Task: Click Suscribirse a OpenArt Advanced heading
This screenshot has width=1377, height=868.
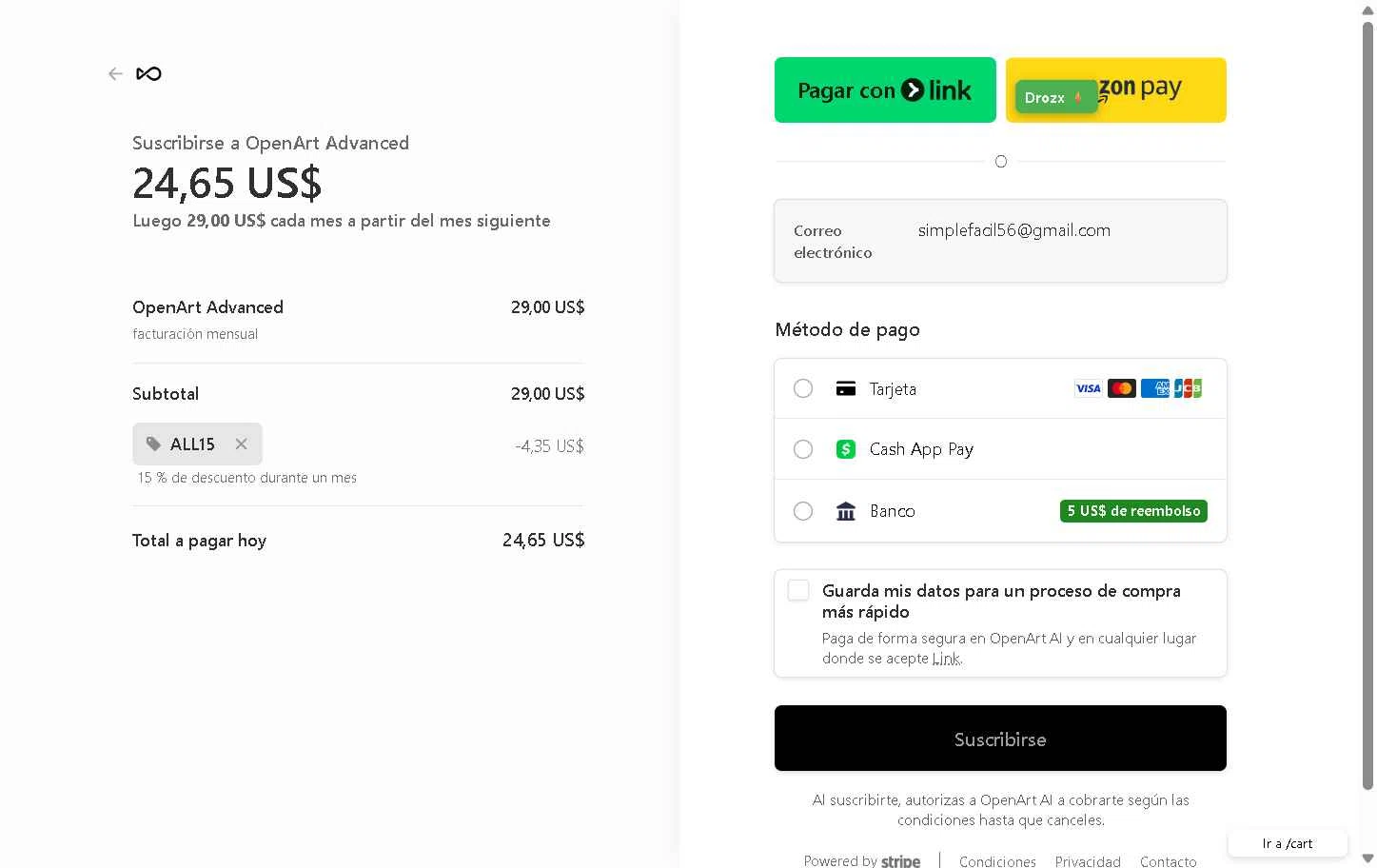Action: click(x=270, y=143)
